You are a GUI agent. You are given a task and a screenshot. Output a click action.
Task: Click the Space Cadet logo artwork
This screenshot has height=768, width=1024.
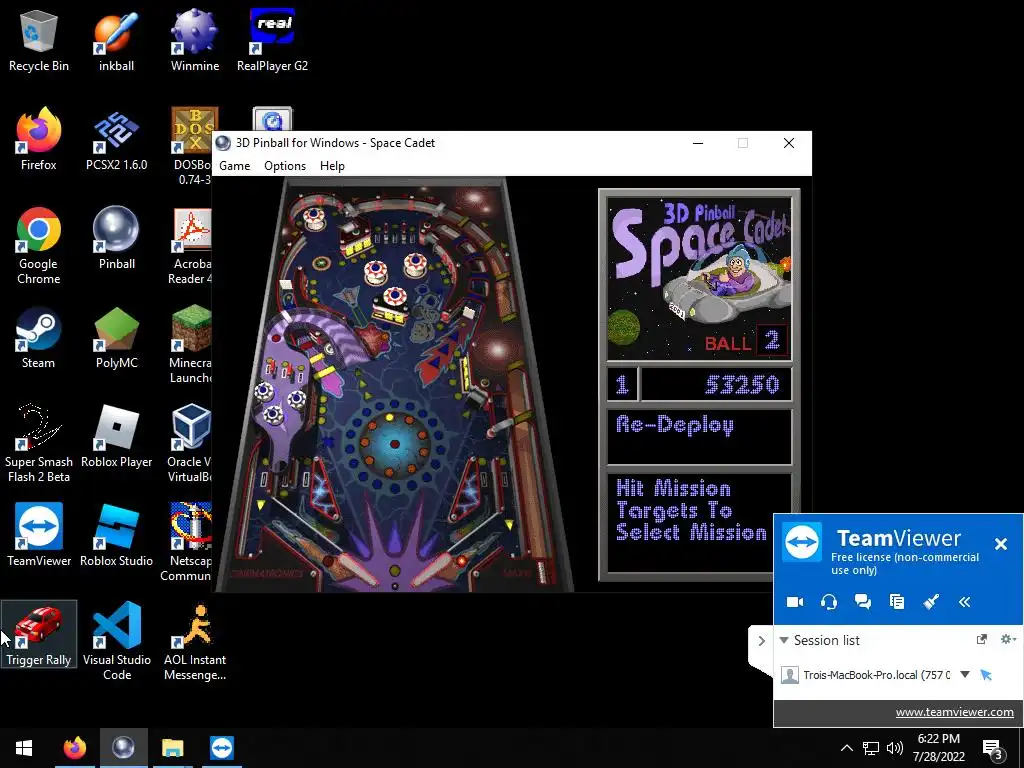[699, 280]
